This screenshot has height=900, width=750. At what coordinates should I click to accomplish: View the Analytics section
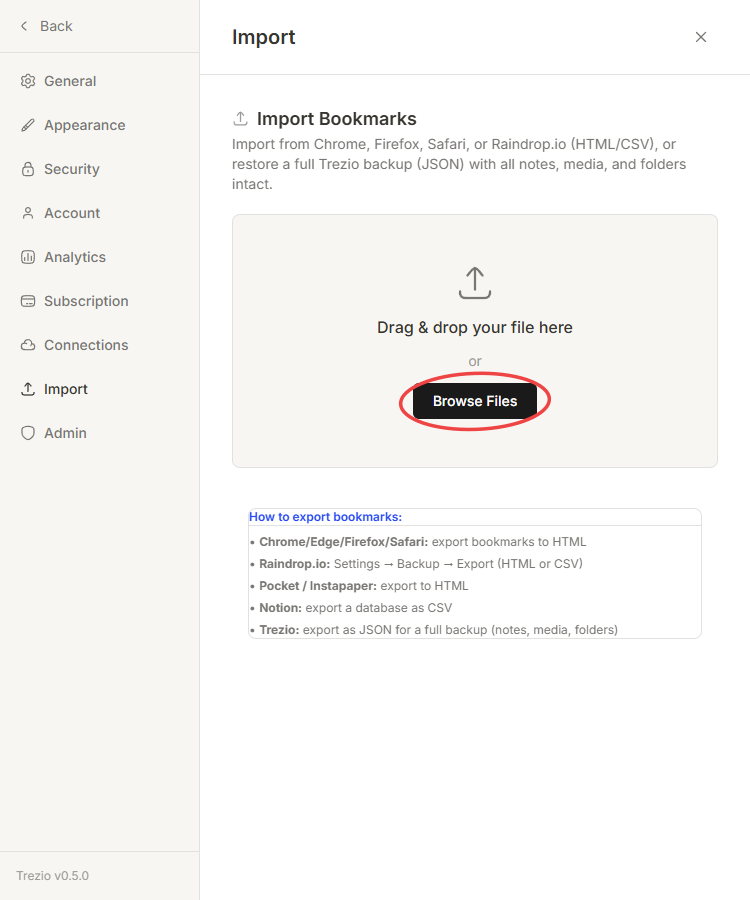point(75,257)
